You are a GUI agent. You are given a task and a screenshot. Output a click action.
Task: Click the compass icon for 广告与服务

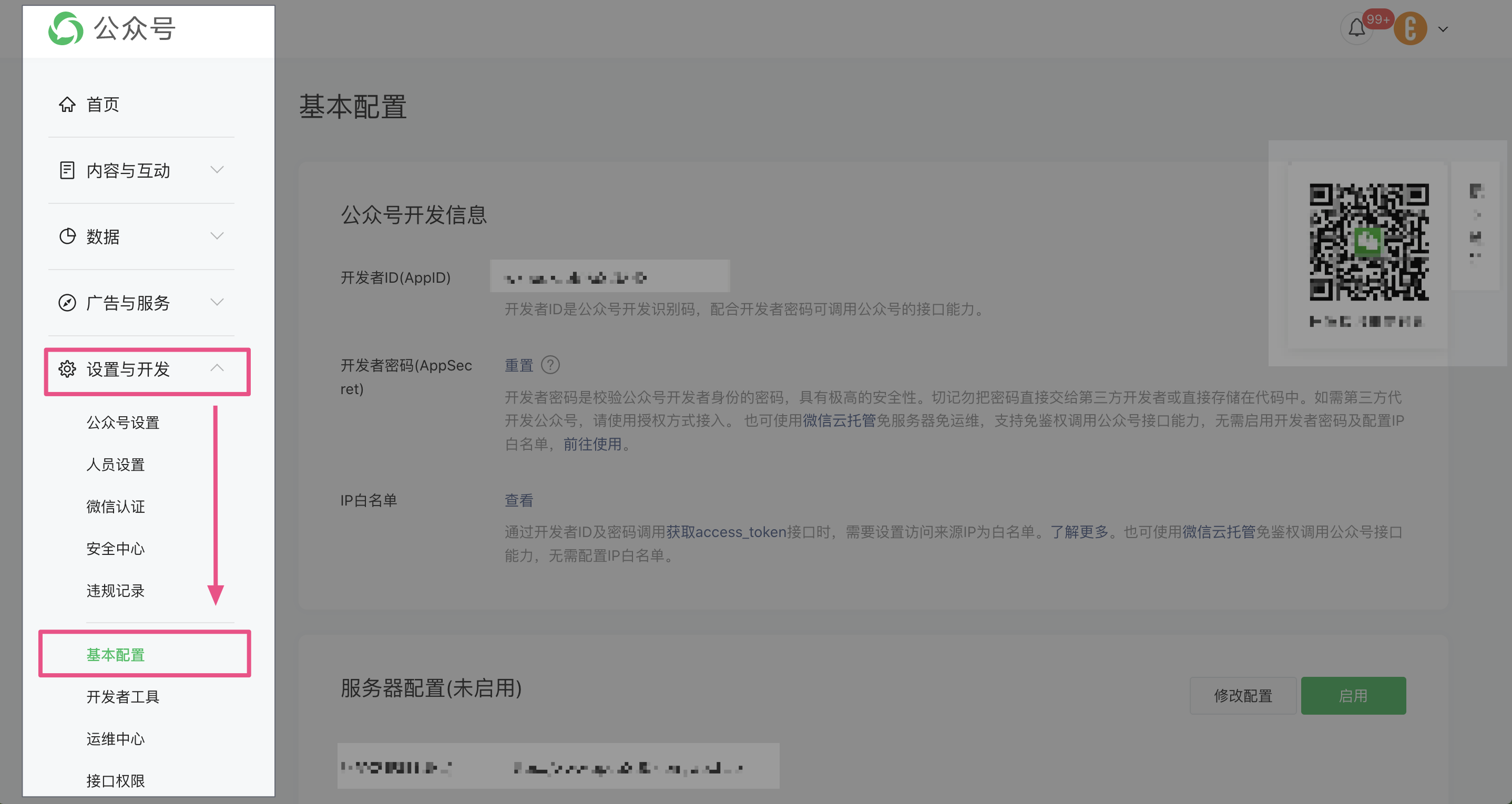[x=67, y=303]
